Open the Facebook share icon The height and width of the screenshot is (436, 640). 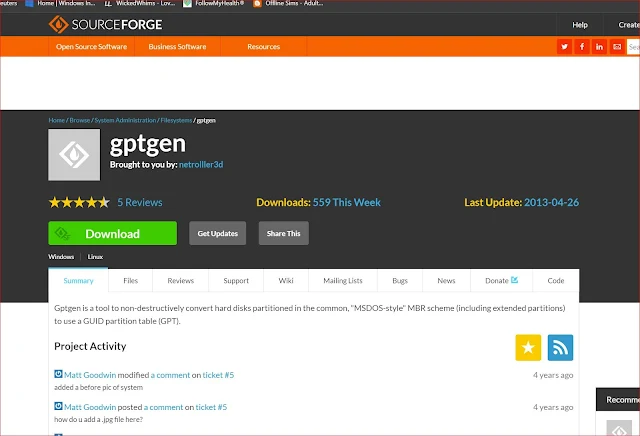(582, 47)
